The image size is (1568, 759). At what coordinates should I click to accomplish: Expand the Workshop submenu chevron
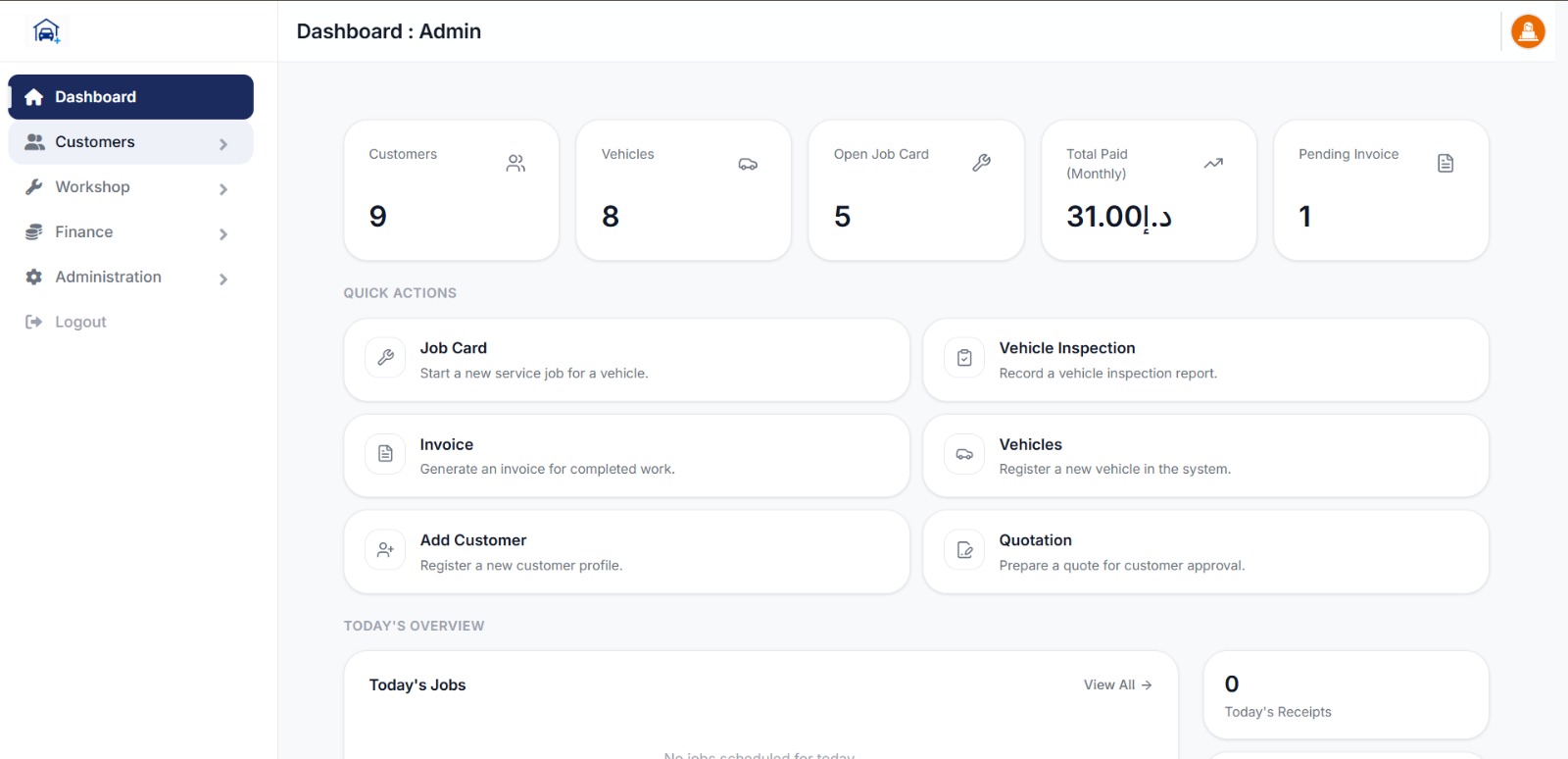(x=223, y=189)
